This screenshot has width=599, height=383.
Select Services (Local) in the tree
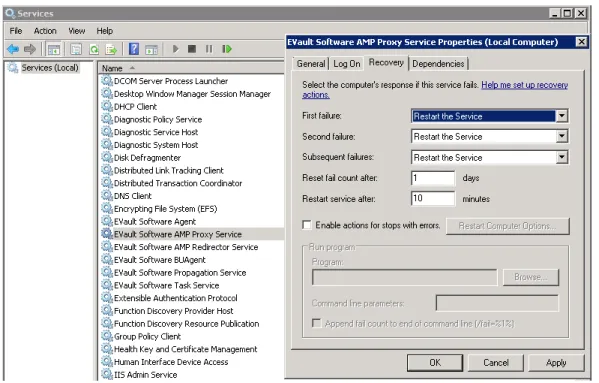point(50,68)
